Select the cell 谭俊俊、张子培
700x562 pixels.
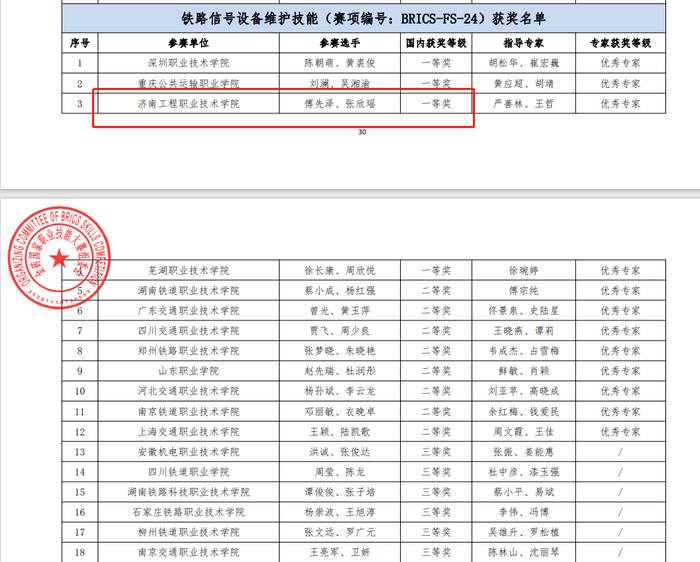tap(340, 492)
